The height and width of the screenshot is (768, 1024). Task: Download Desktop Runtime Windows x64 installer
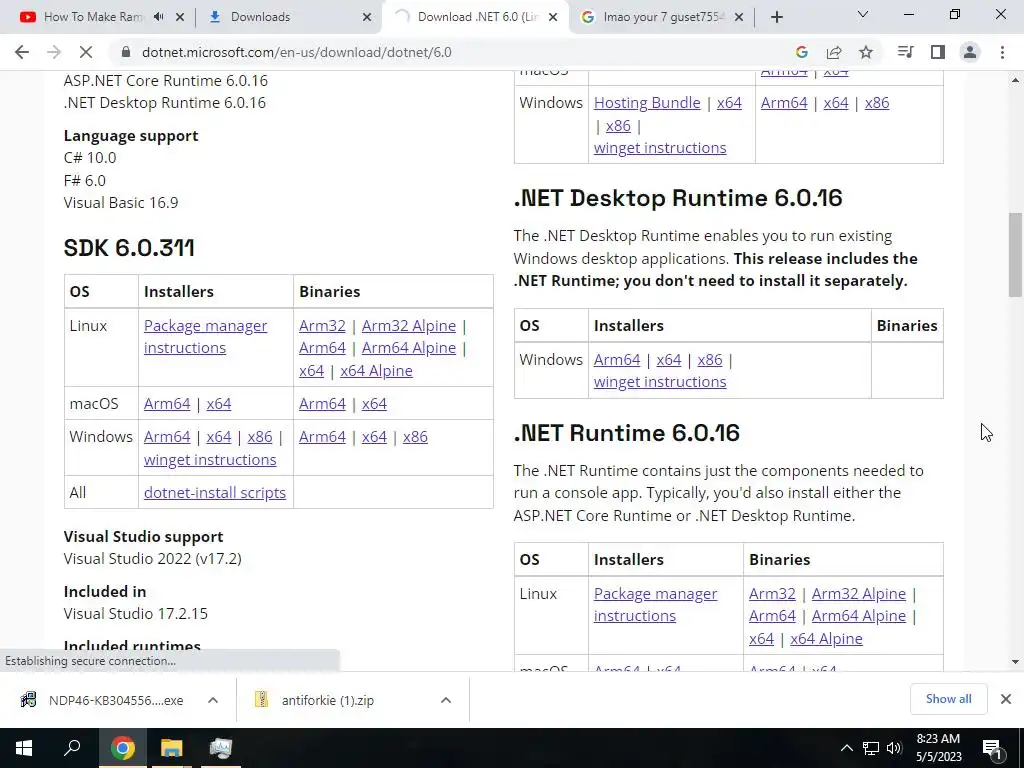coord(669,359)
